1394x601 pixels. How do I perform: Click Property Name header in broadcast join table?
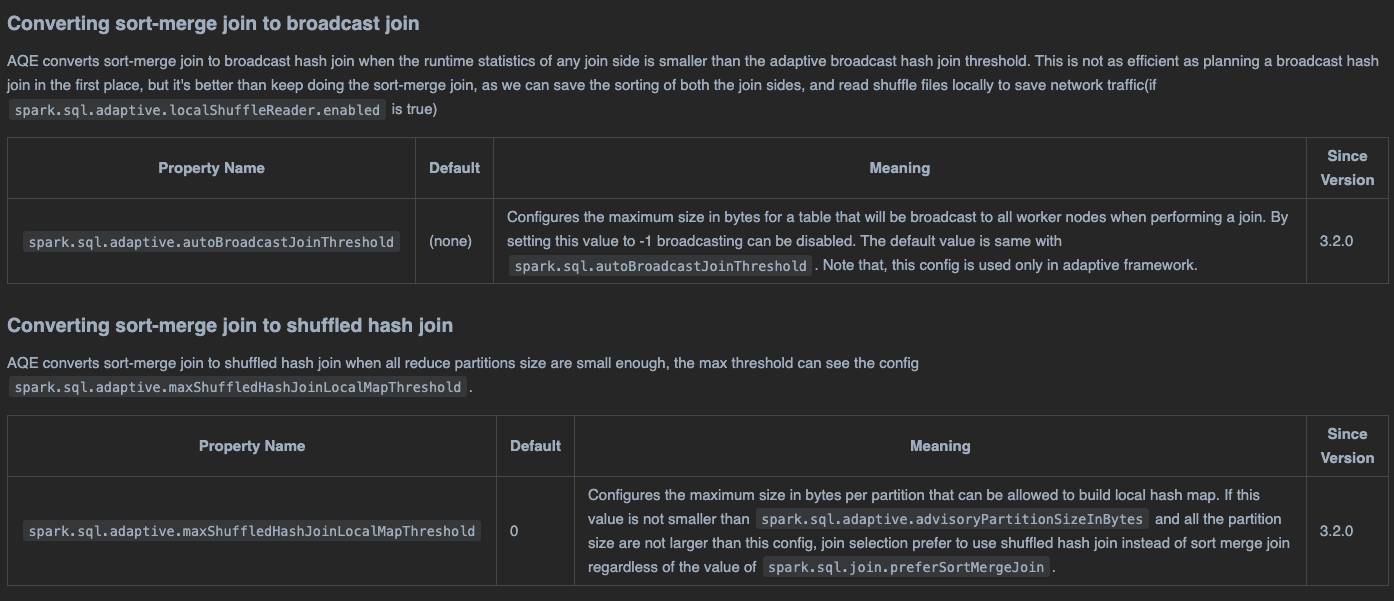pos(211,168)
